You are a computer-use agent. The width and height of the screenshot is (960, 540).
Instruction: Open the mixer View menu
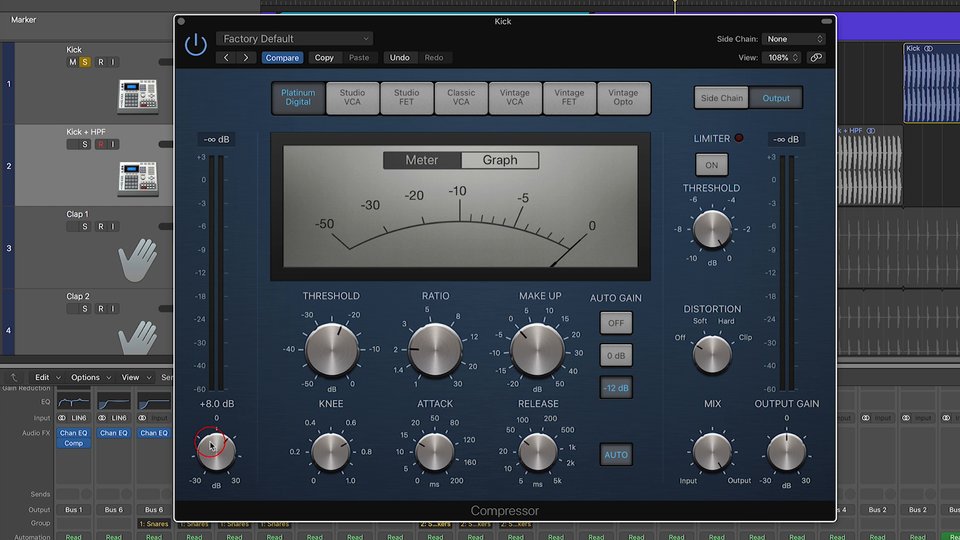[135, 377]
